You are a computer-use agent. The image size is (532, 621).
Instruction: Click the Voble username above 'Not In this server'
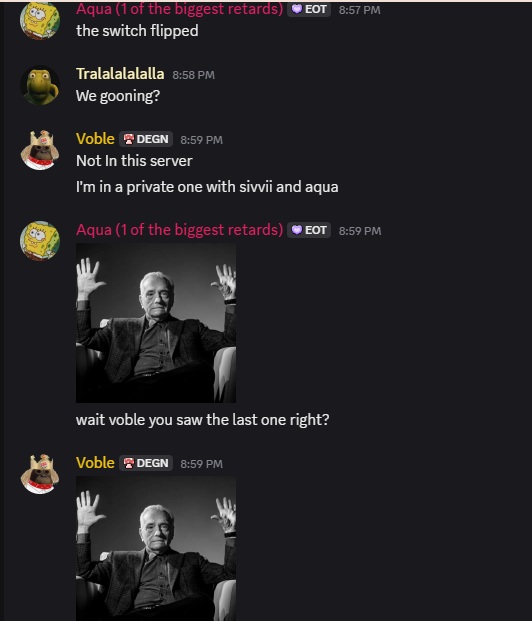pos(95,139)
